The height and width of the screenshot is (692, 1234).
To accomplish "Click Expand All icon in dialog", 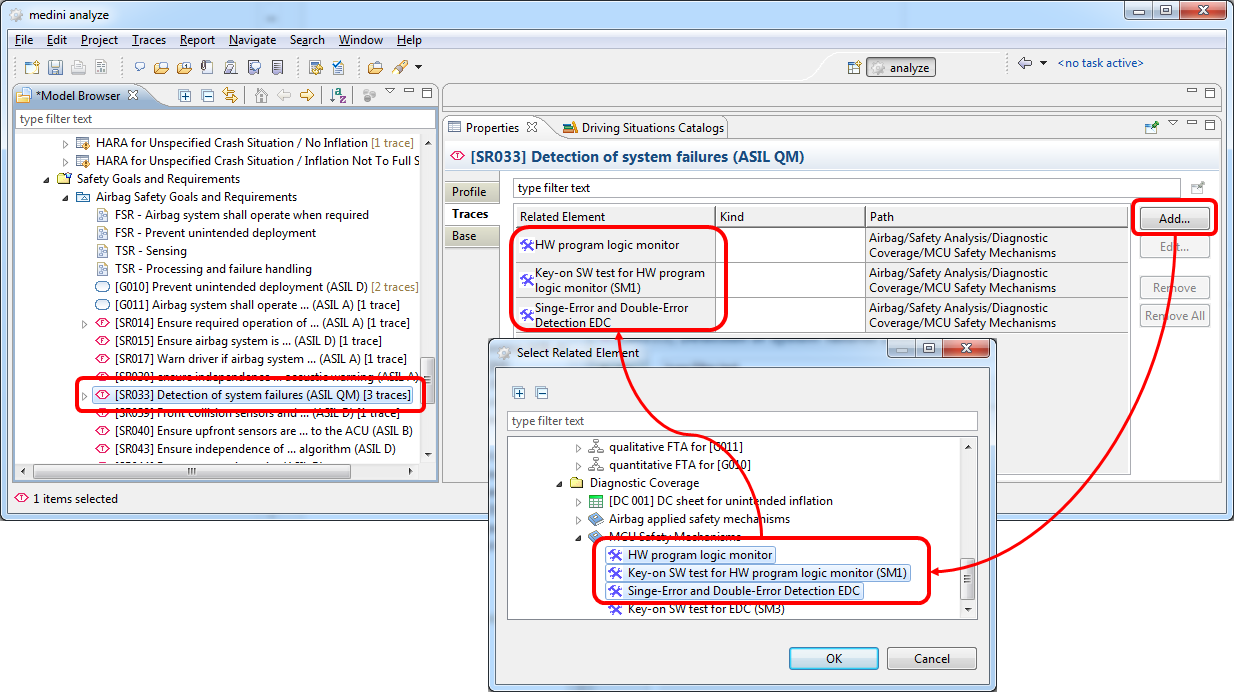I will (519, 393).
